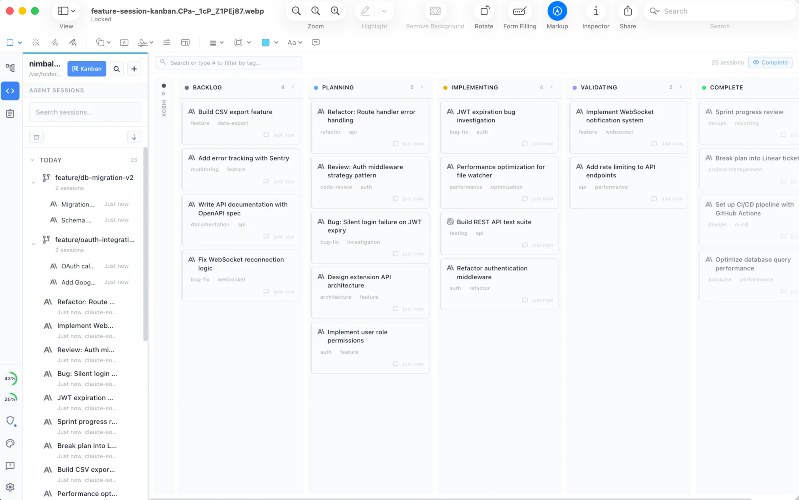Image resolution: width=799 pixels, height=500 pixels.
Task: Click the Remove Background tool
Action: 435,11
